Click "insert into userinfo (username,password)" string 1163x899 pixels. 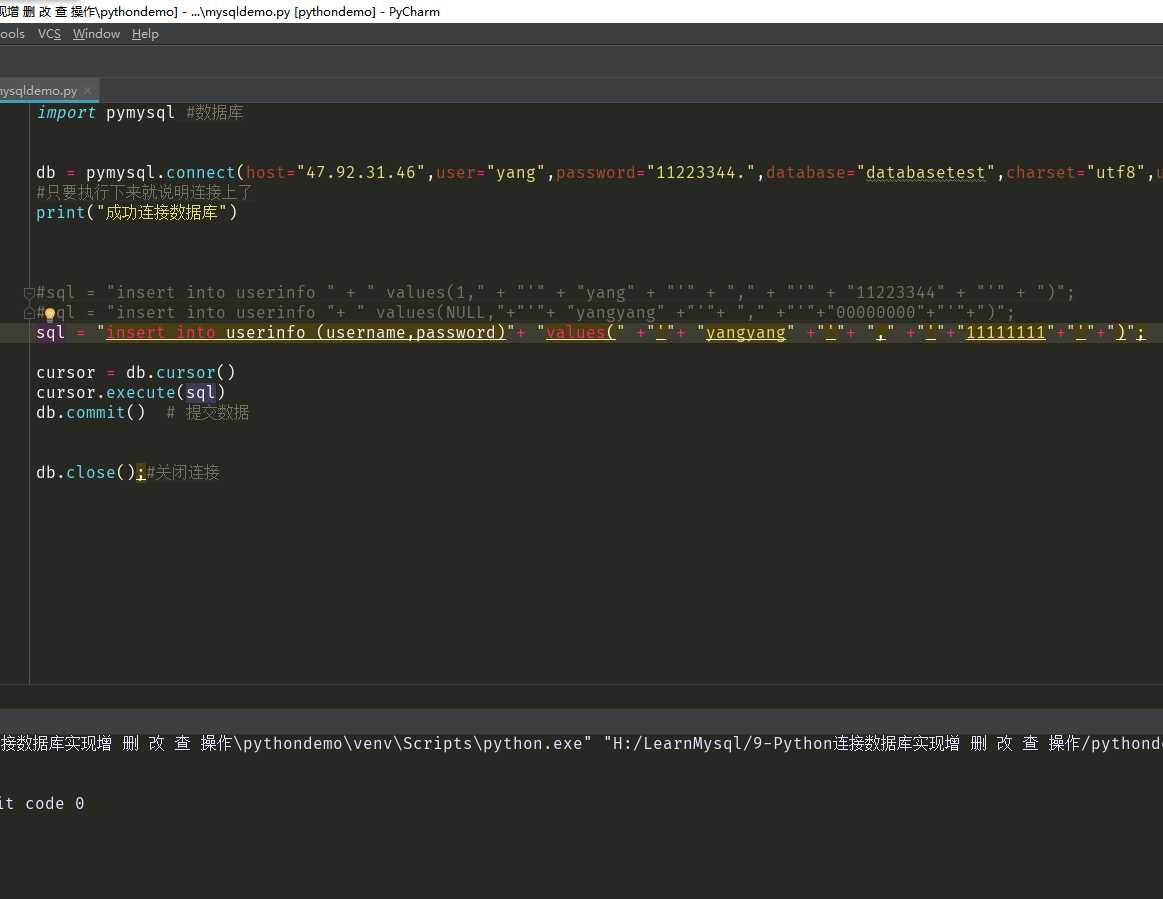pos(306,333)
